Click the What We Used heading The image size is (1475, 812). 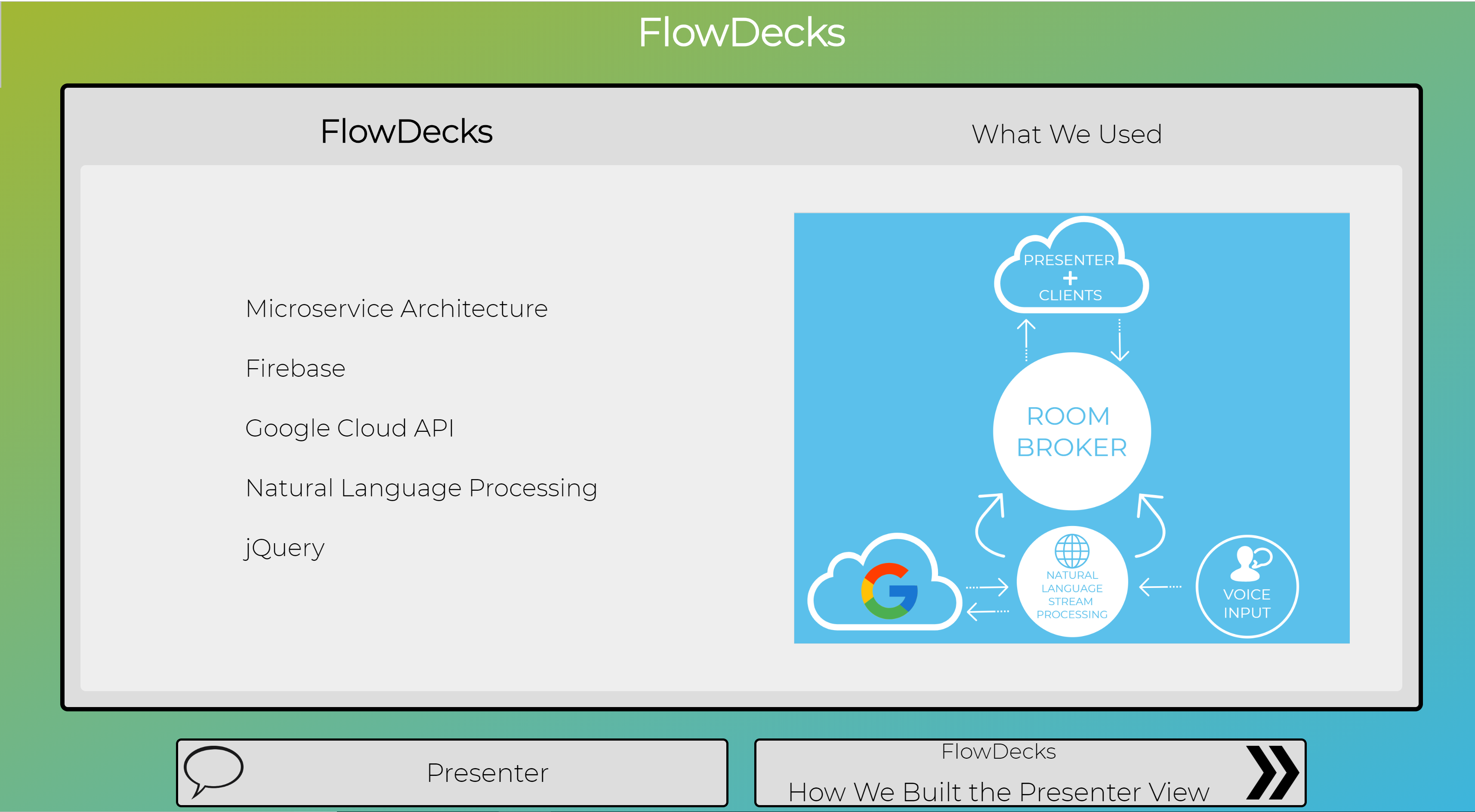(x=1066, y=135)
